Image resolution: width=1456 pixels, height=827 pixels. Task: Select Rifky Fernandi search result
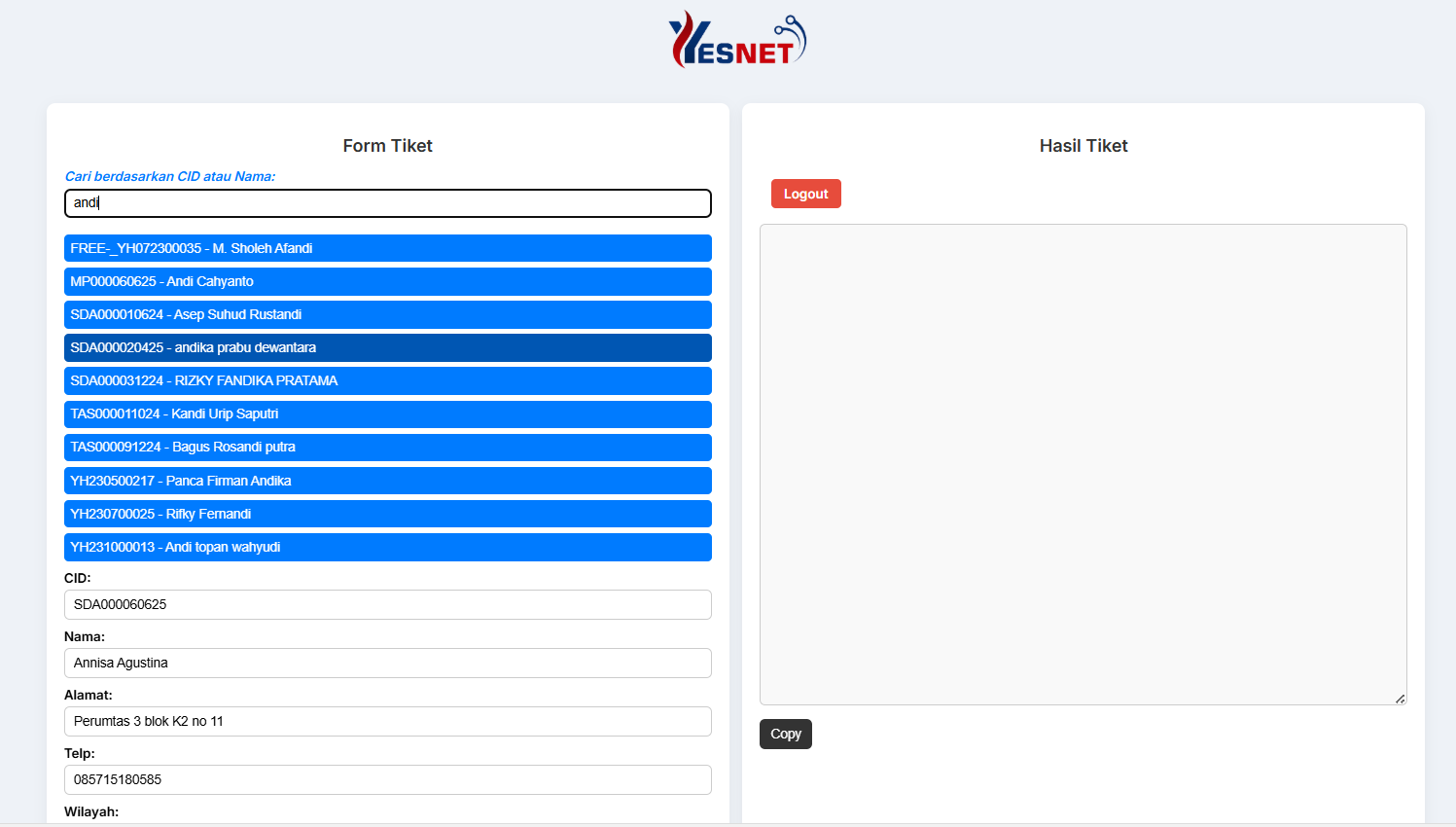387,514
